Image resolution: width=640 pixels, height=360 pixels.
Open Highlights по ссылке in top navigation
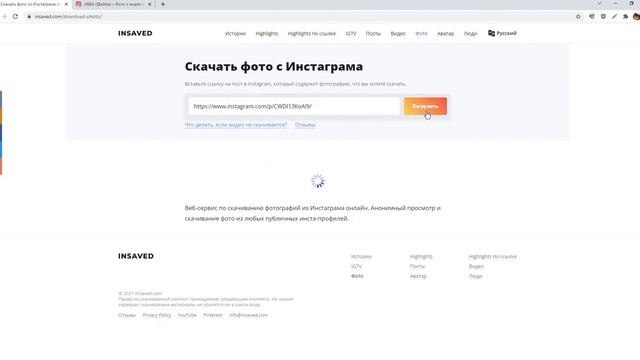tap(311, 33)
